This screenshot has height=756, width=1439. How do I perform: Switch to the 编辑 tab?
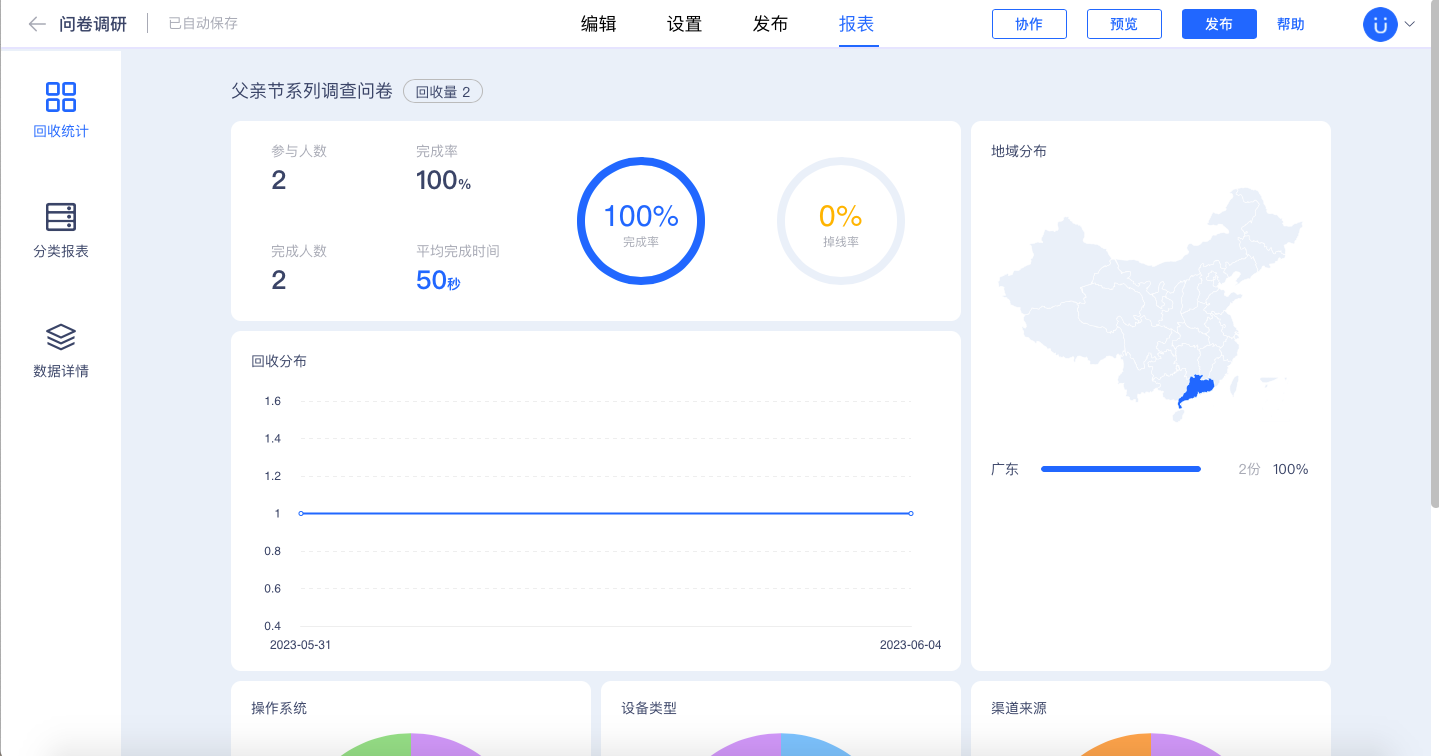click(x=599, y=24)
